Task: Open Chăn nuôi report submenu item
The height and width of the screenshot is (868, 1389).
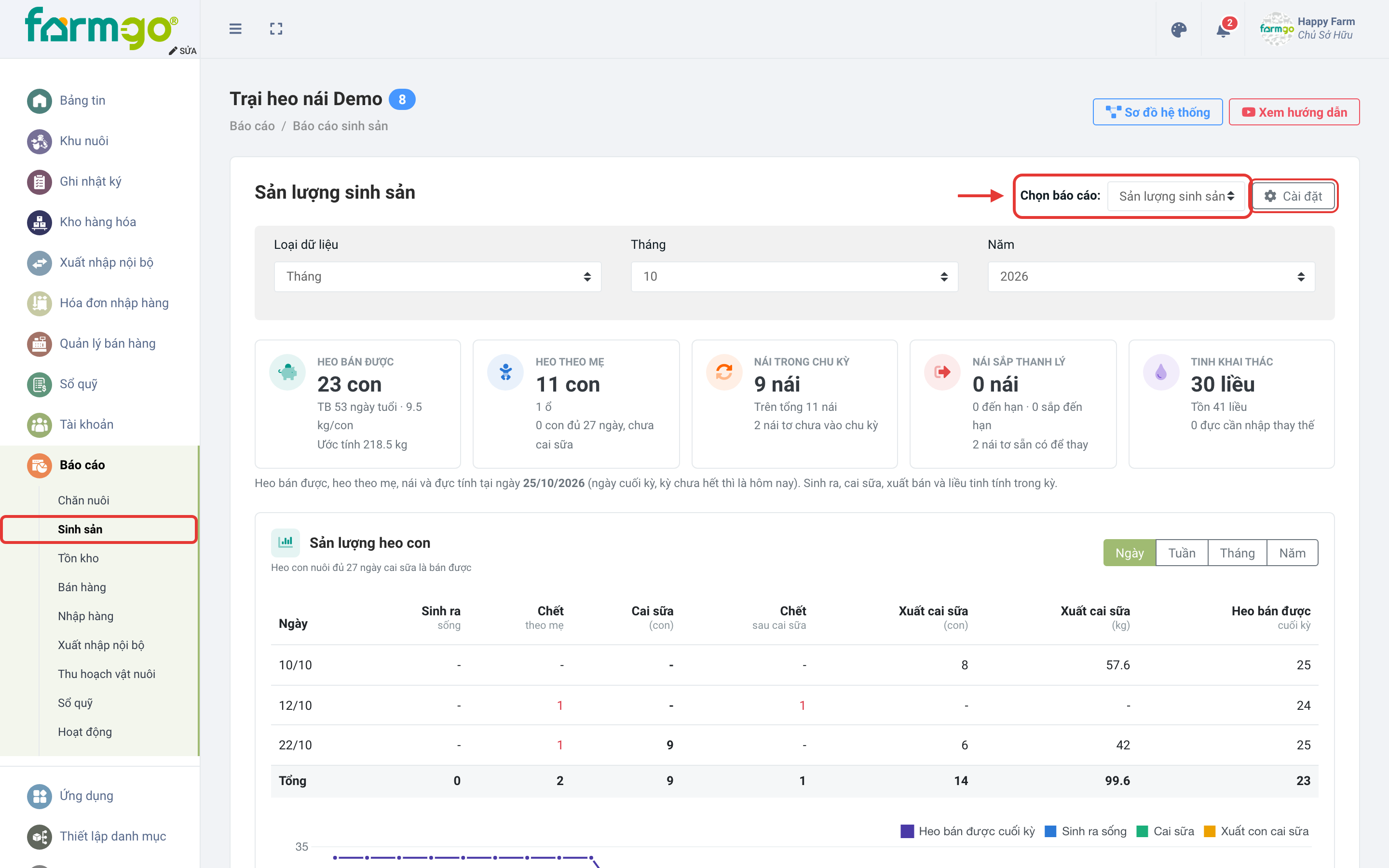Action: (83, 500)
